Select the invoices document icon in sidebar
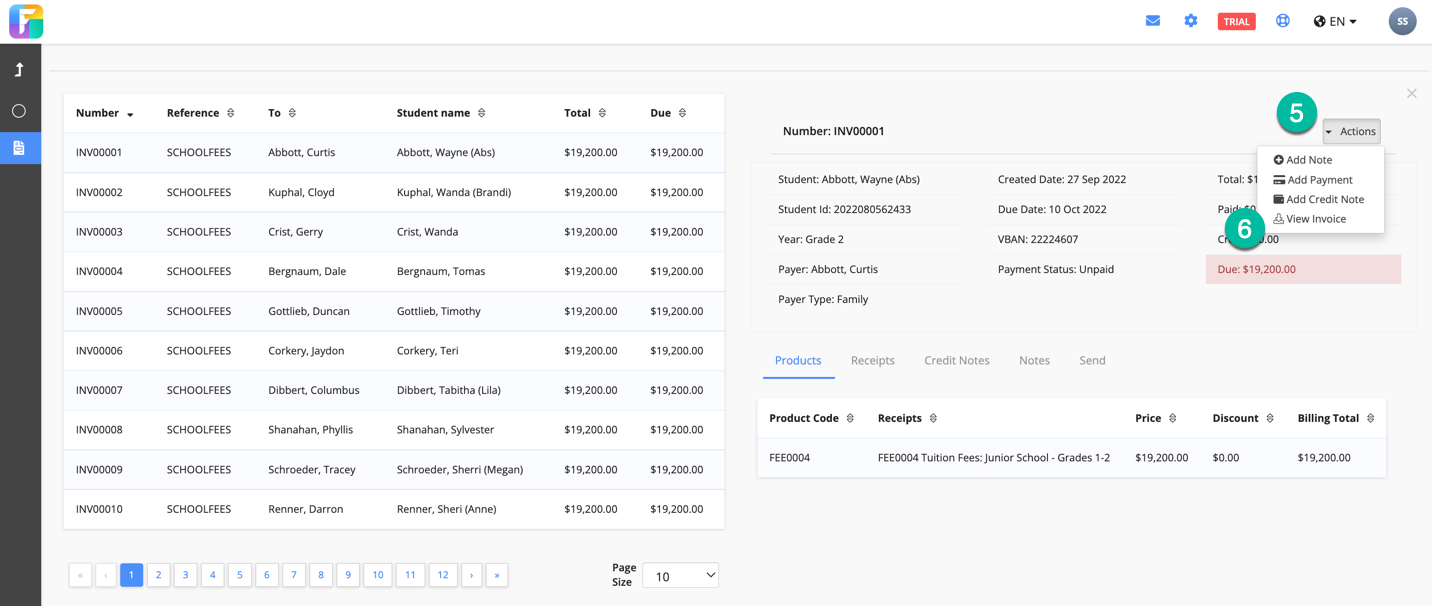Viewport: 1432px width, 606px height. (19, 148)
